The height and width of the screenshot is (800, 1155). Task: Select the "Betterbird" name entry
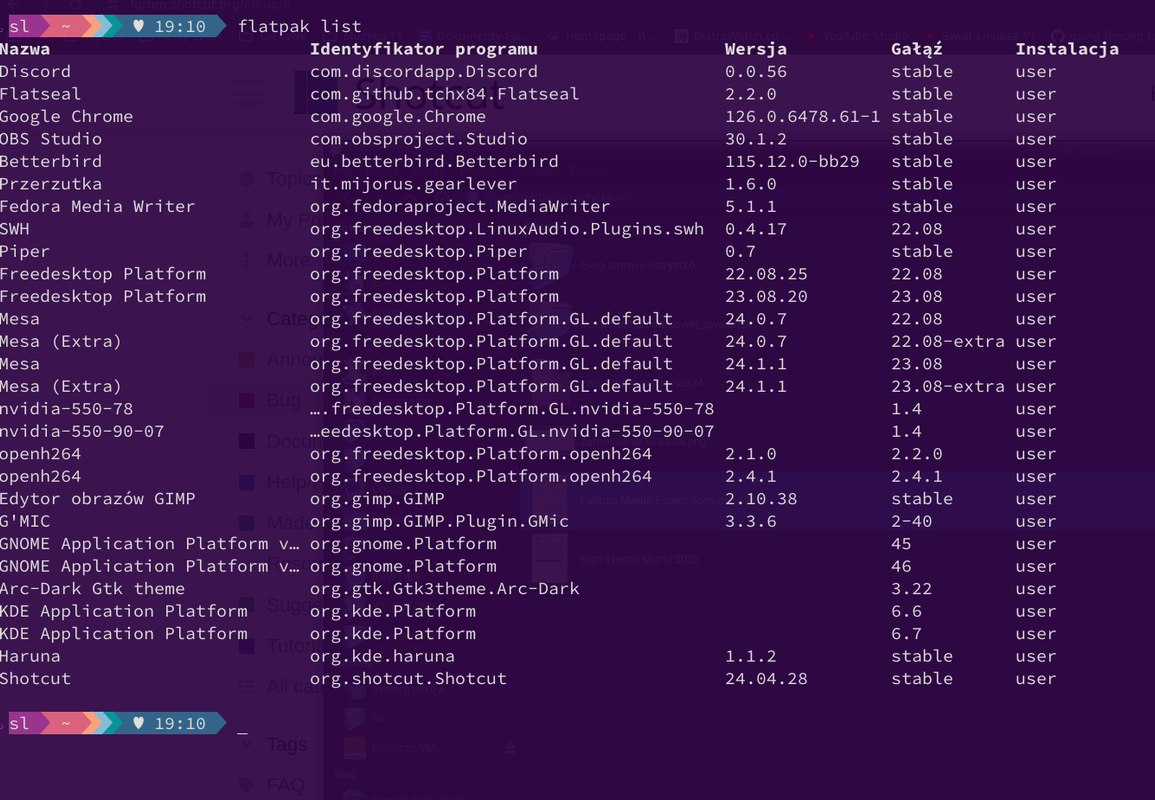point(51,161)
